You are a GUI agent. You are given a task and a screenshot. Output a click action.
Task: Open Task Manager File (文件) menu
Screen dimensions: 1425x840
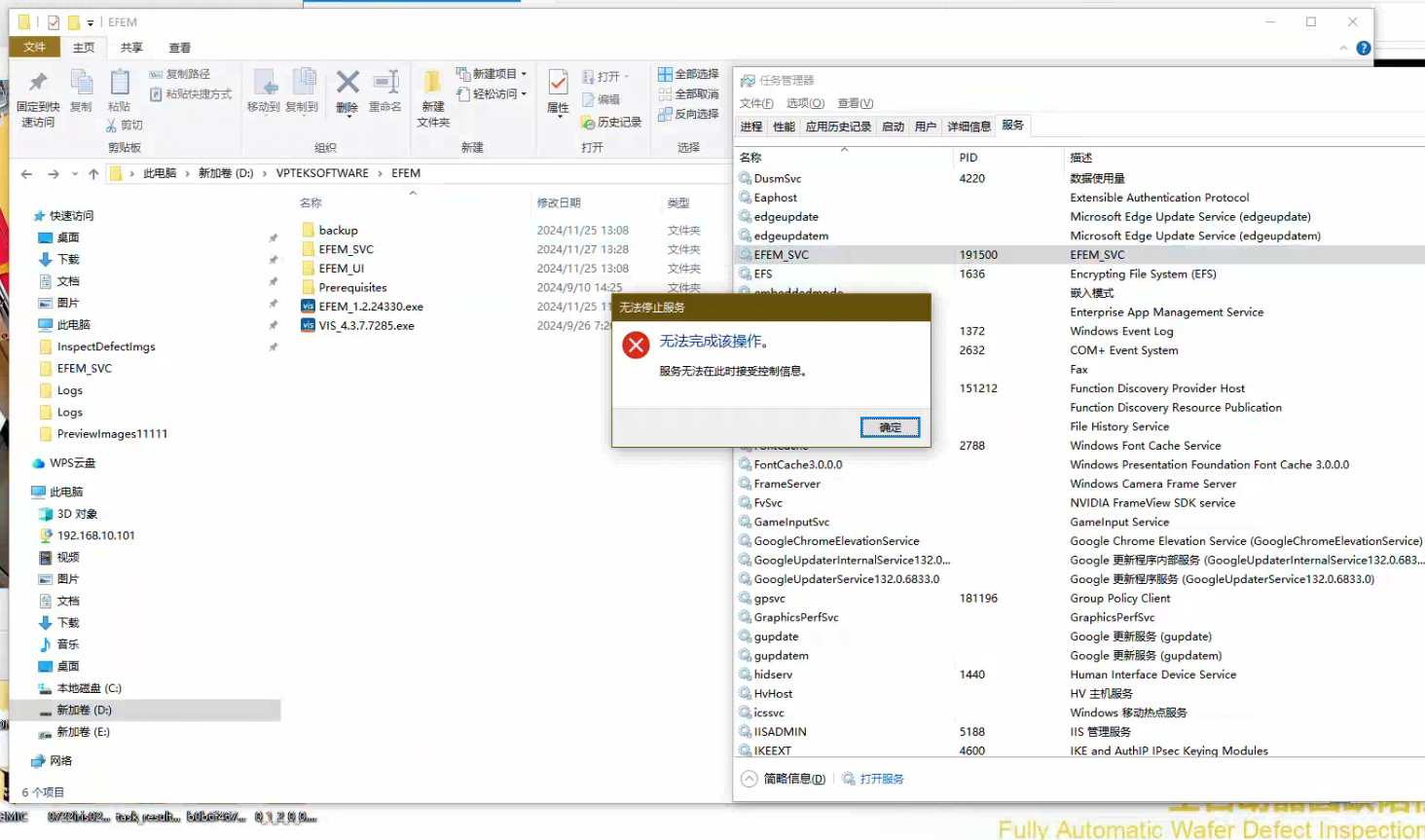click(756, 103)
